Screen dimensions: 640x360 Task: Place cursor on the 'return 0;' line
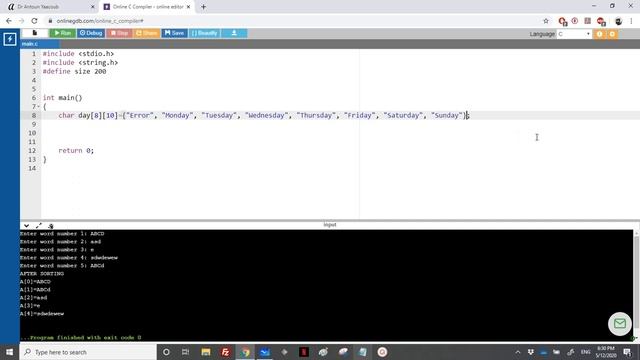pyautogui.click(x=76, y=151)
